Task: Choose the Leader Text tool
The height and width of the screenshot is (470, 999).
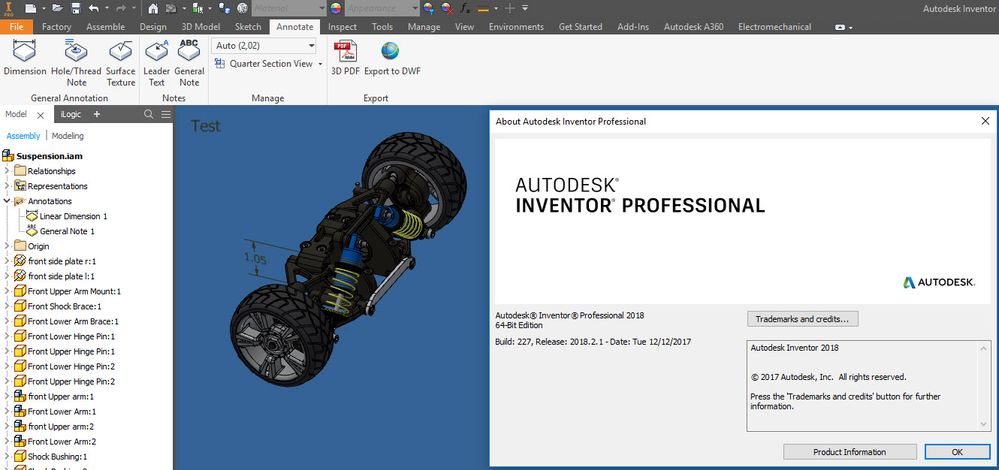Action: [157, 63]
